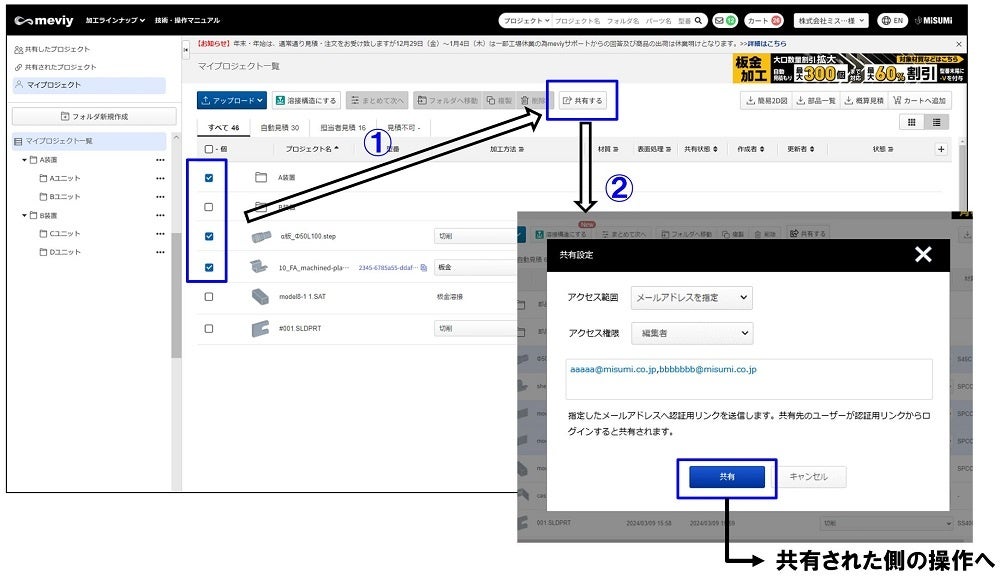Collapse the A装置 folder tree node
The width and height of the screenshot is (1000, 580).
[24, 160]
